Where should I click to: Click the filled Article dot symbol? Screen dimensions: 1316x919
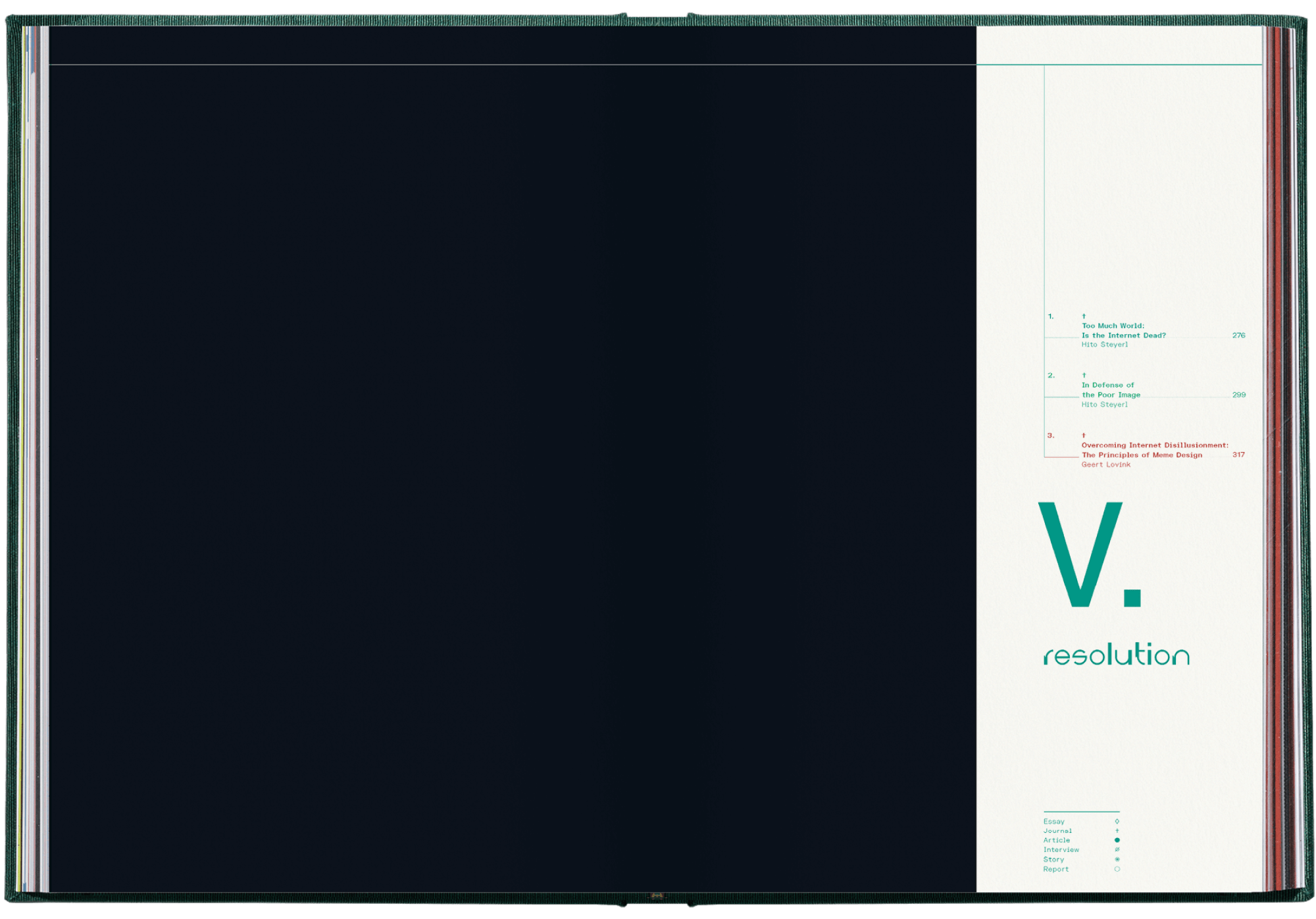(x=1117, y=840)
